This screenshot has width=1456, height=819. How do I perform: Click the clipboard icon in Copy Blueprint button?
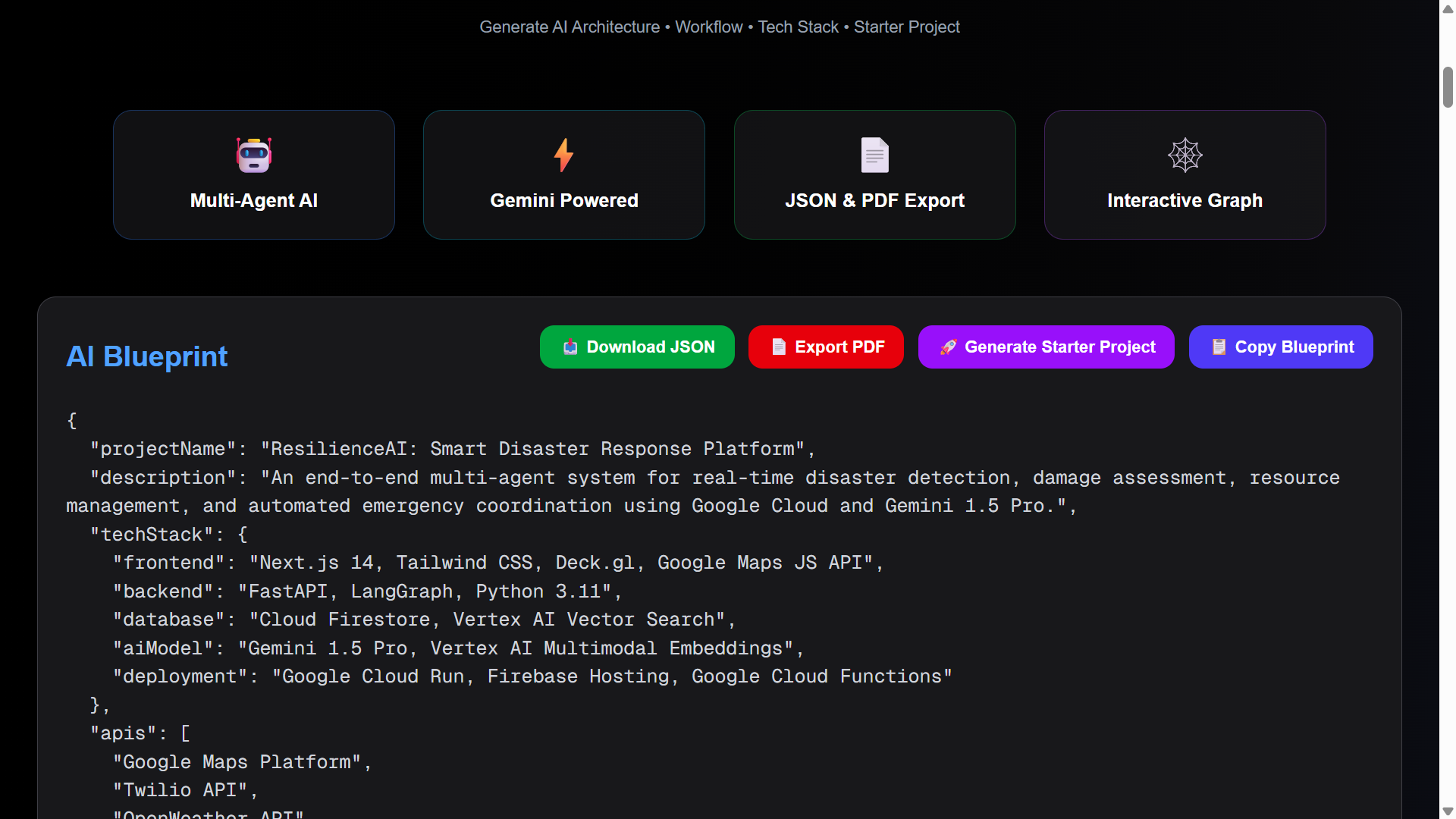click(x=1219, y=347)
